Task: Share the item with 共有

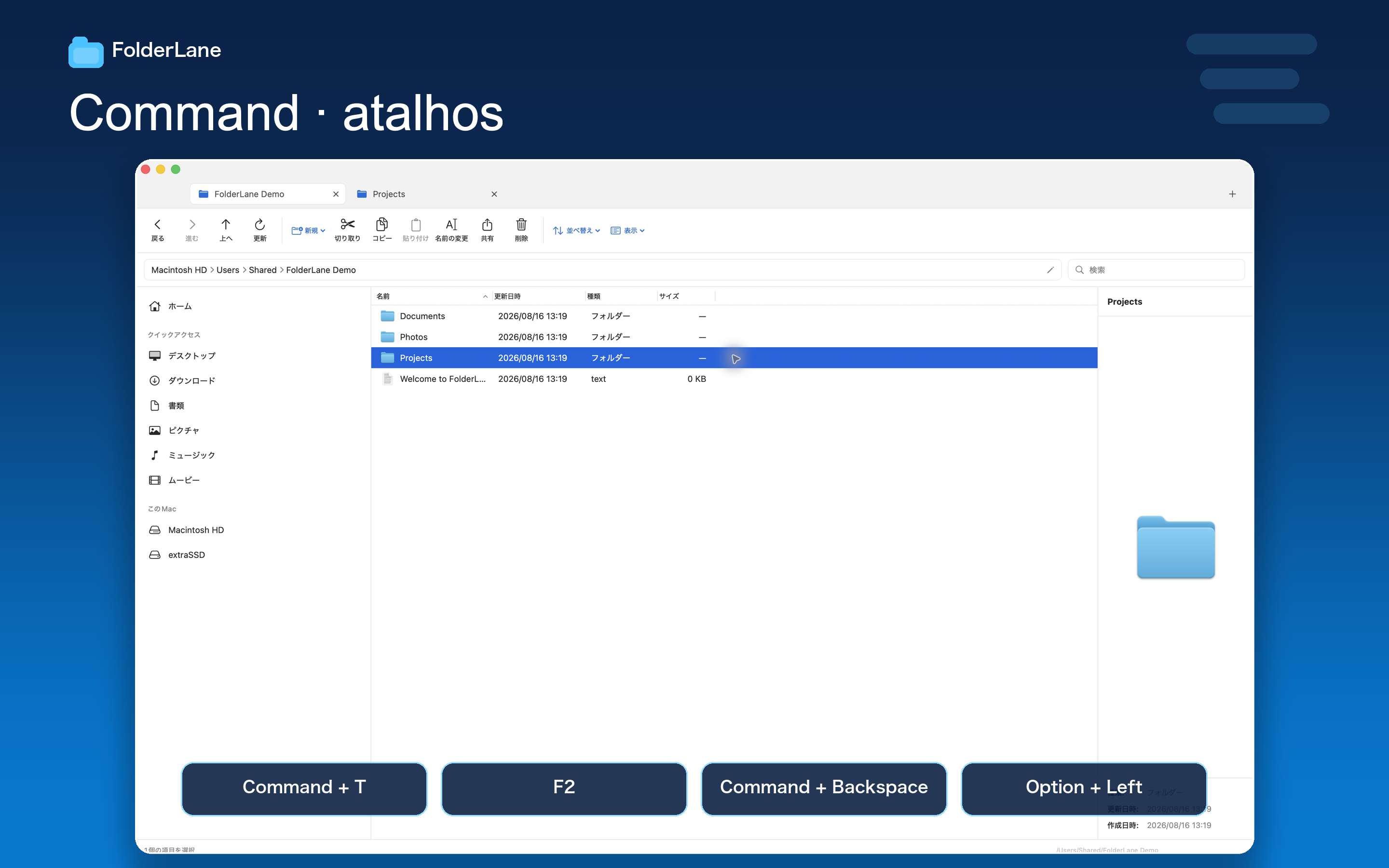Action: click(487, 230)
